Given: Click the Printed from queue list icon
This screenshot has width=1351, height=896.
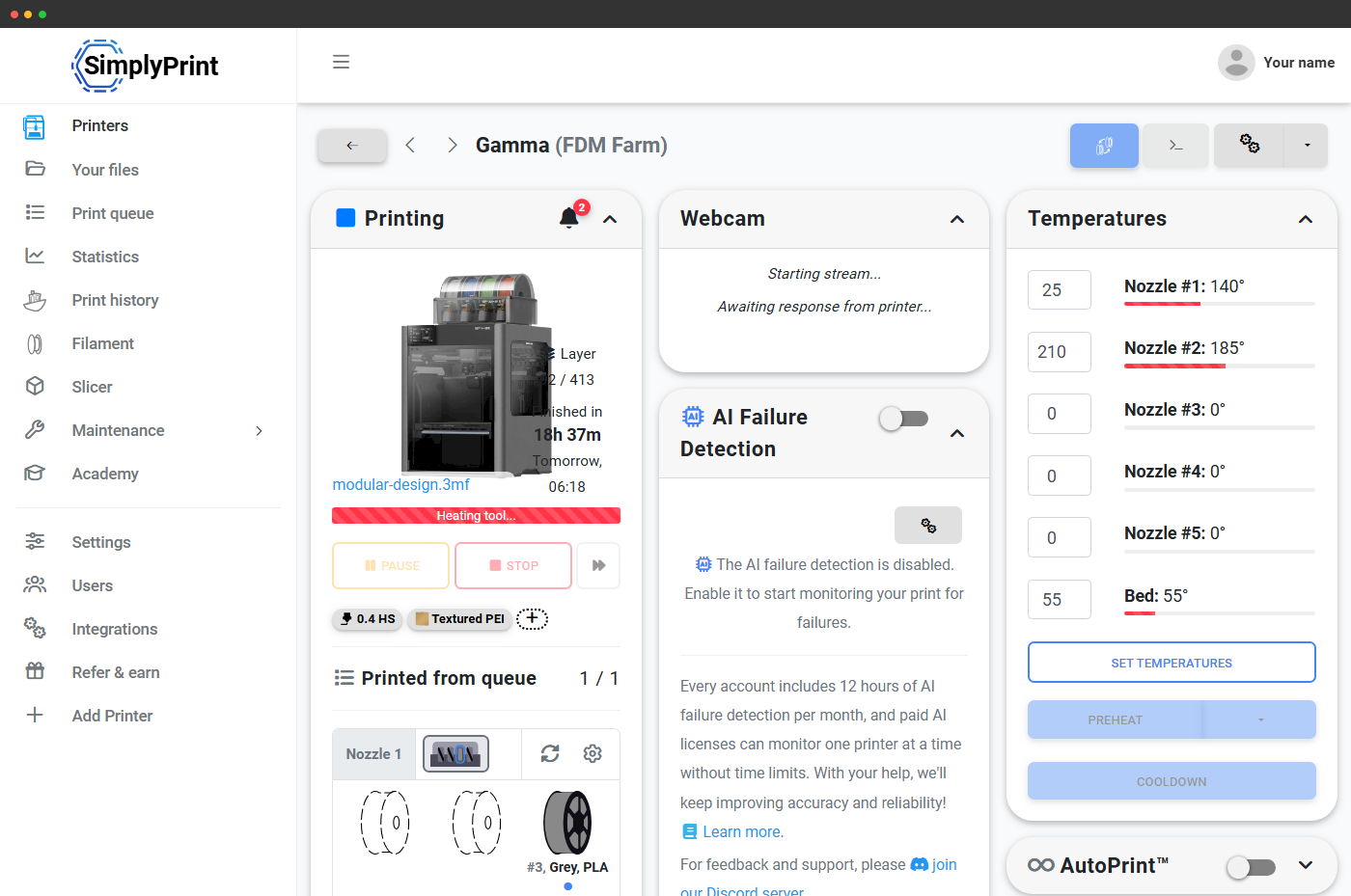Looking at the screenshot, I should [x=344, y=678].
